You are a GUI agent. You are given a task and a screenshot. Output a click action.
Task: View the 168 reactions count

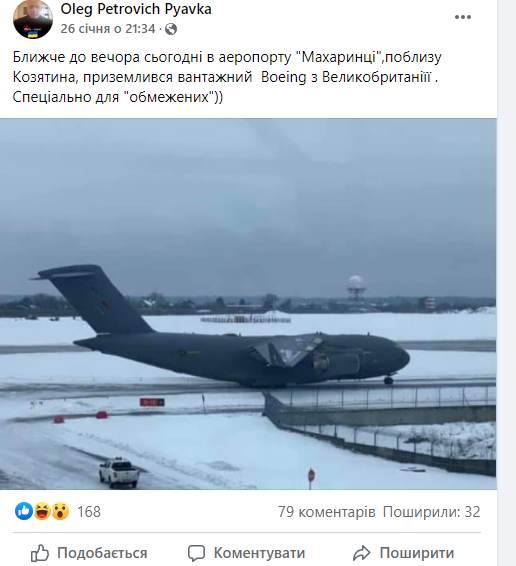pos(89,511)
